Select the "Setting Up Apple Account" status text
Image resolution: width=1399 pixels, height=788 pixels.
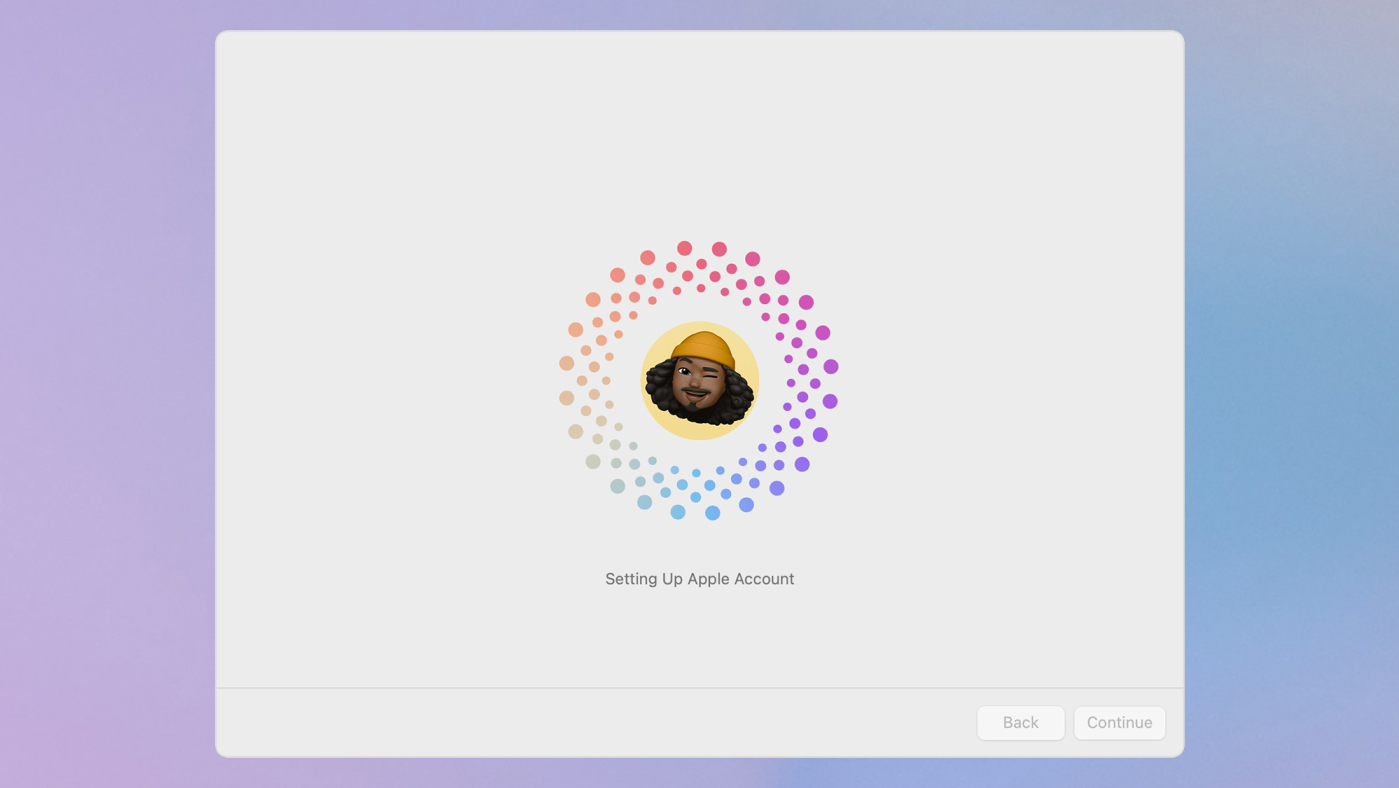[699, 579]
